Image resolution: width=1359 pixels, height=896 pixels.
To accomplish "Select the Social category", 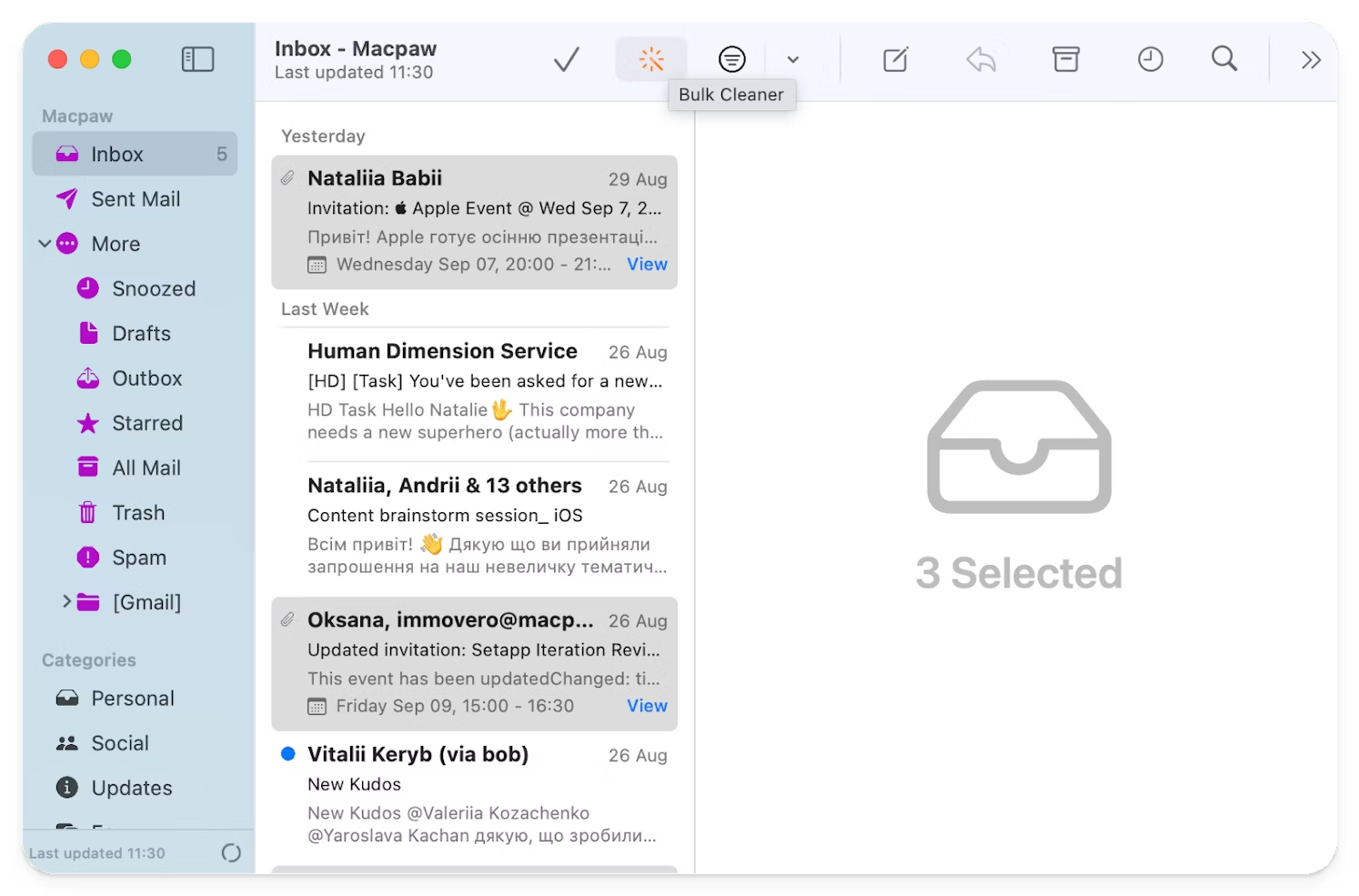I will click(x=119, y=742).
